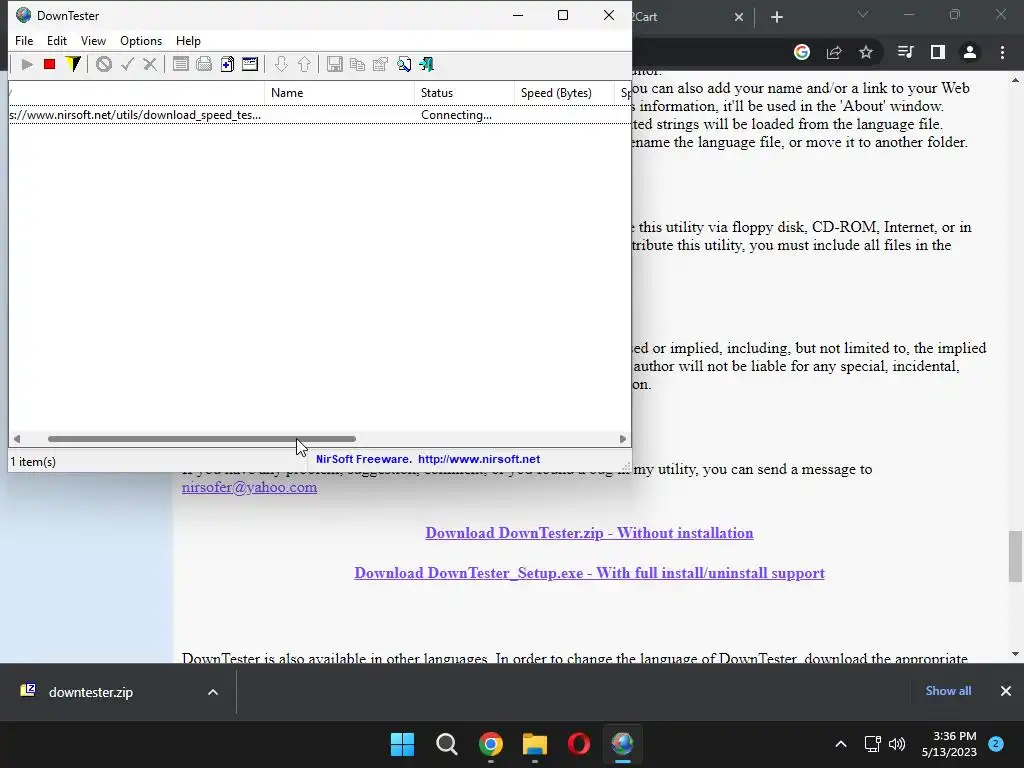This screenshot has height=768, width=1024.
Task: Close the Chrome downloads bar
Action: pos(1006,691)
